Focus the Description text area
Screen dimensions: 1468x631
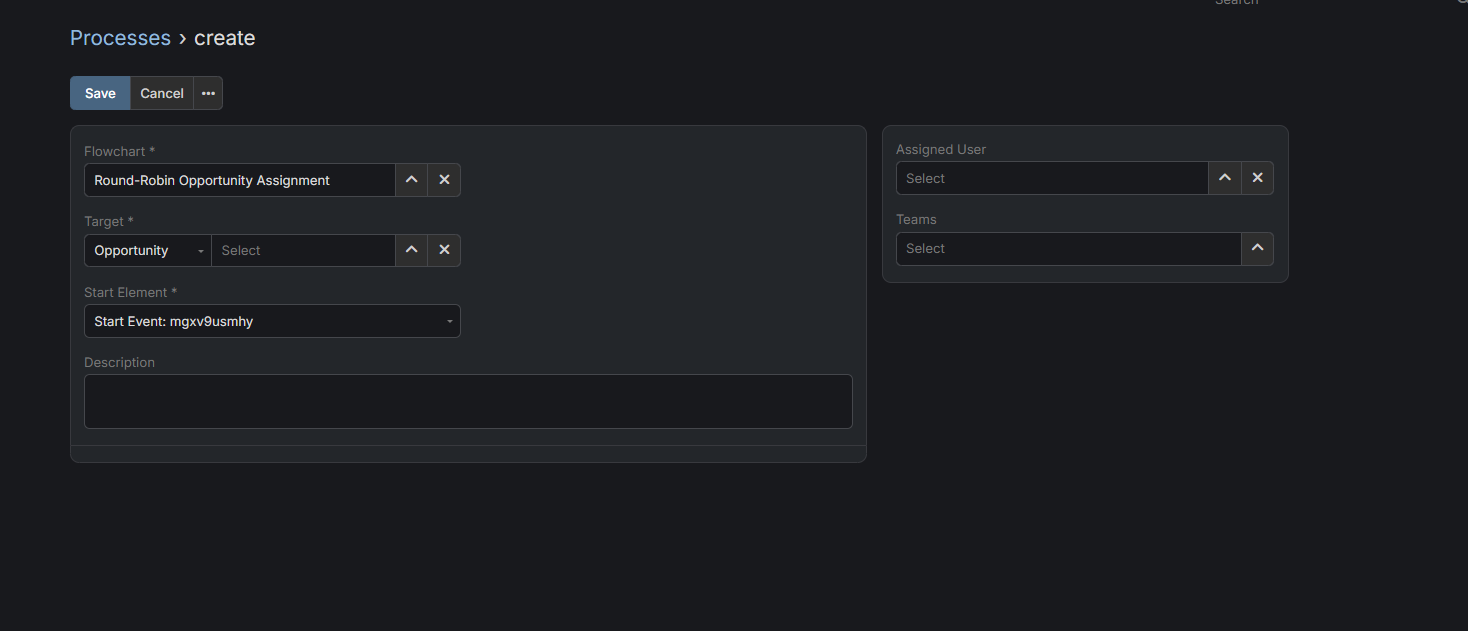tap(468, 401)
